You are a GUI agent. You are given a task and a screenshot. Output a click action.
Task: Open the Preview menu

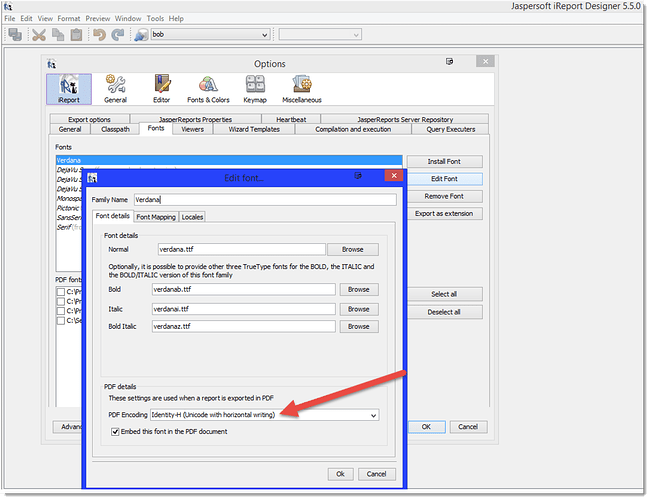point(98,19)
